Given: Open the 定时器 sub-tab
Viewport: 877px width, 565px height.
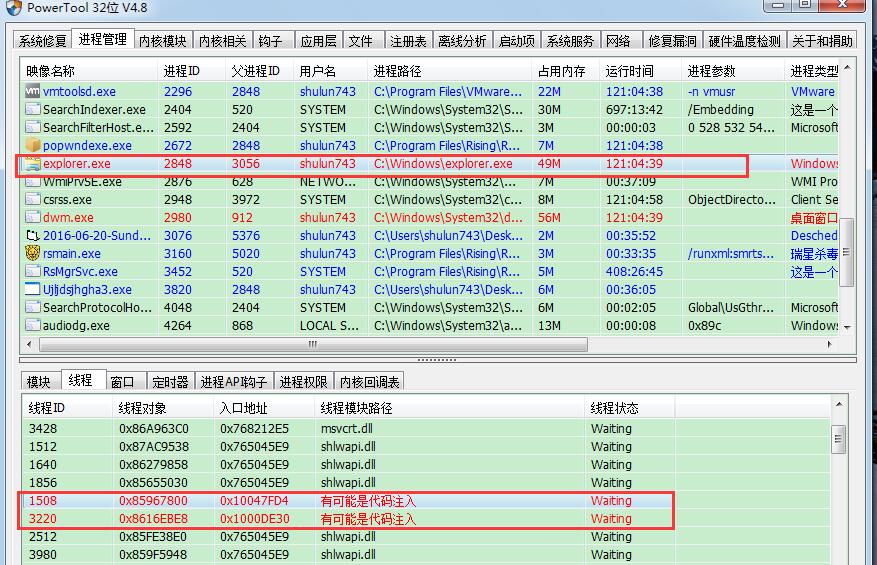Looking at the screenshot, I should point(170,382).
